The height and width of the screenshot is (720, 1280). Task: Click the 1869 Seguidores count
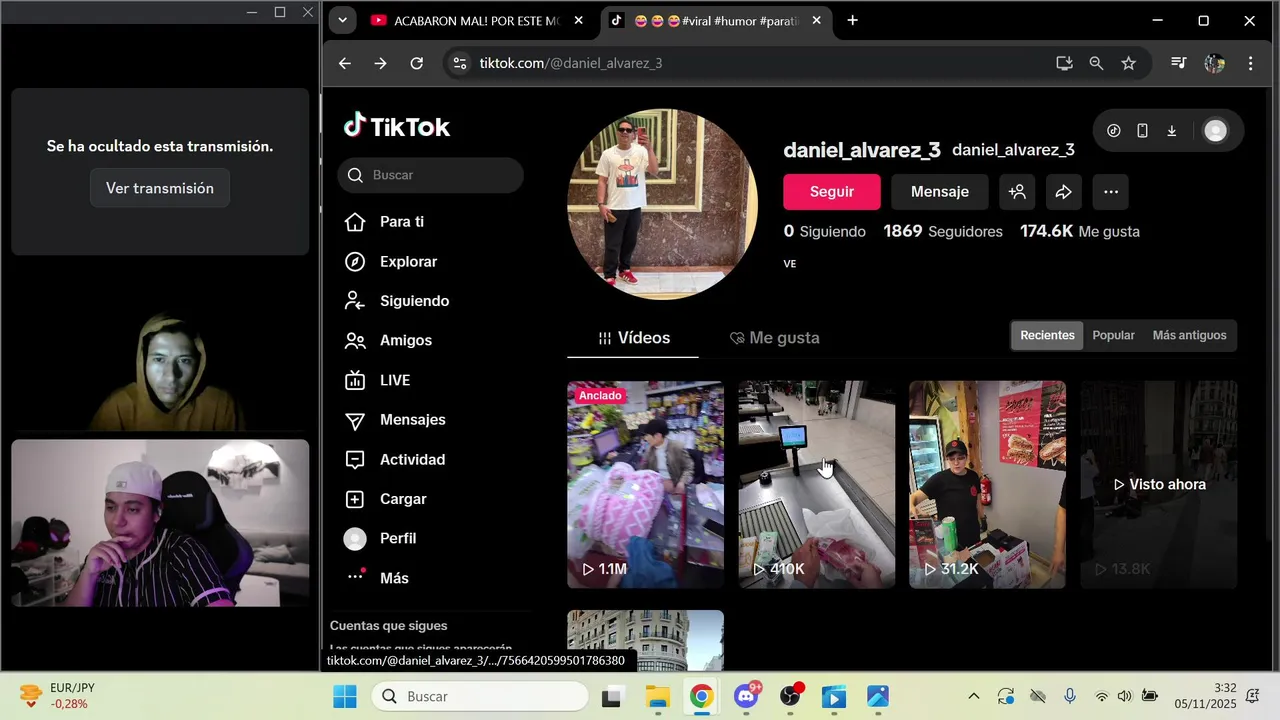pyautogui.click(x=943, y=231)
